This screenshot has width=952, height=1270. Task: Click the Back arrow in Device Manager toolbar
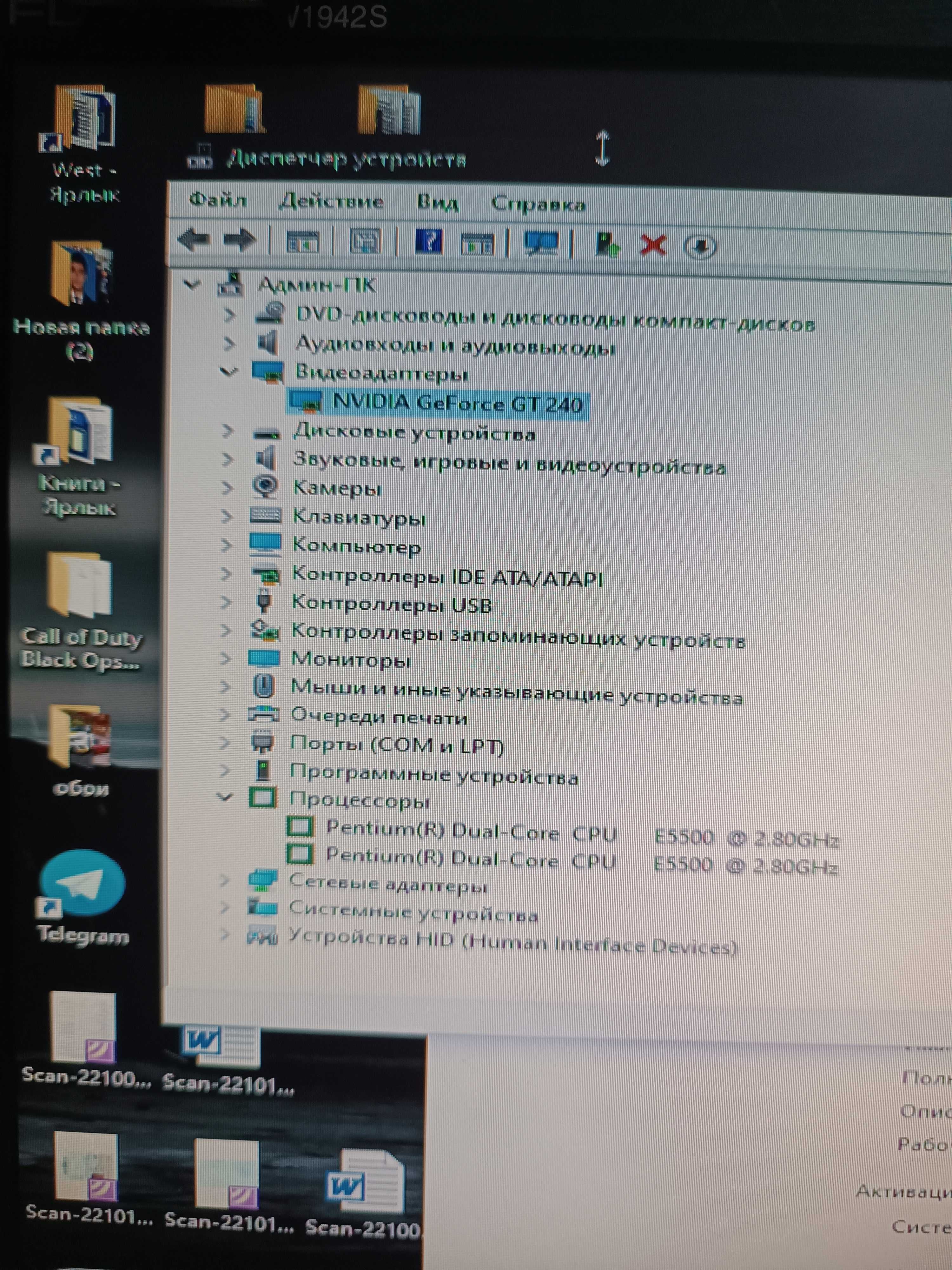[194, 239]
